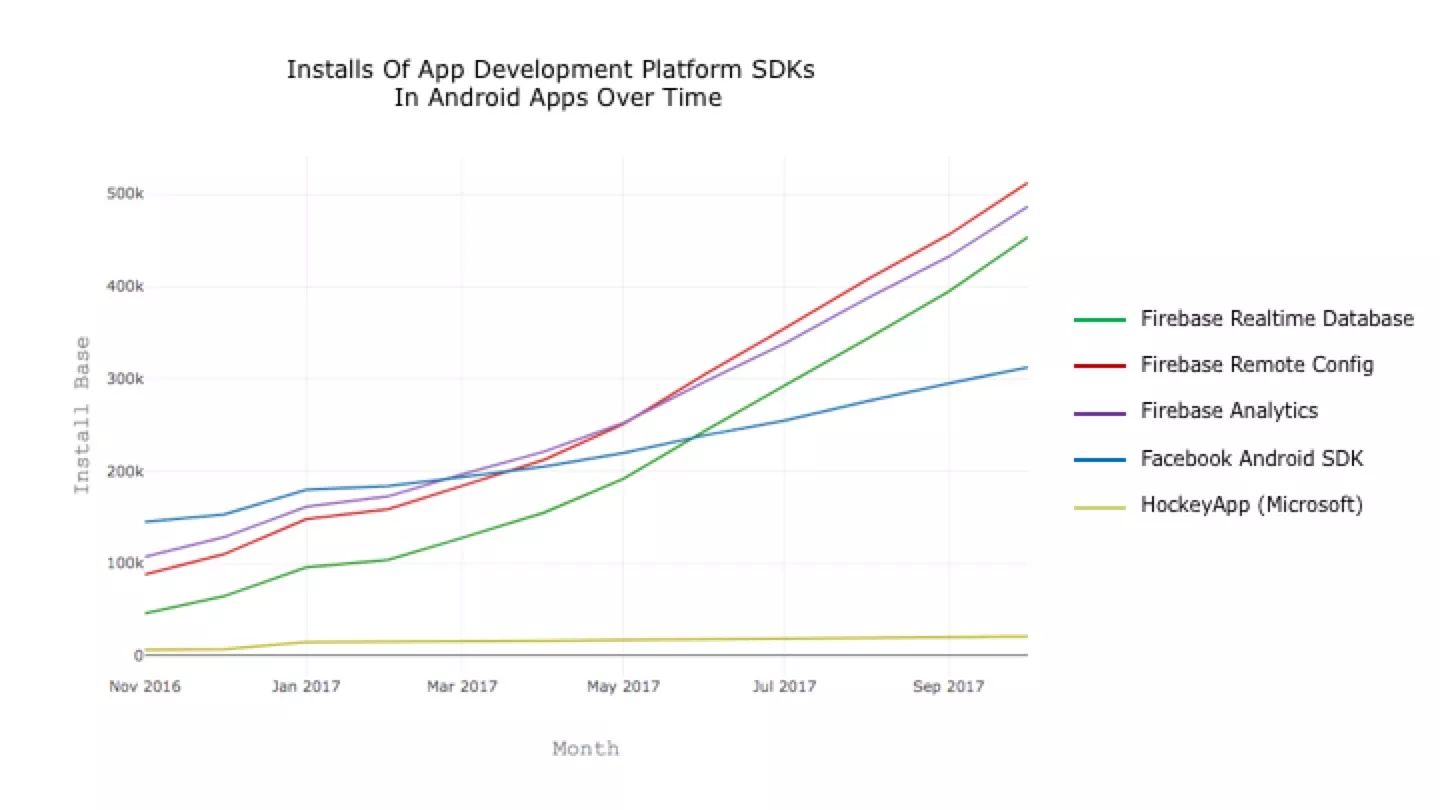1440x810 pixels.
Task: Toggle the HockeyApp (Microsoft) legend entry
Action: point(1218,506)
